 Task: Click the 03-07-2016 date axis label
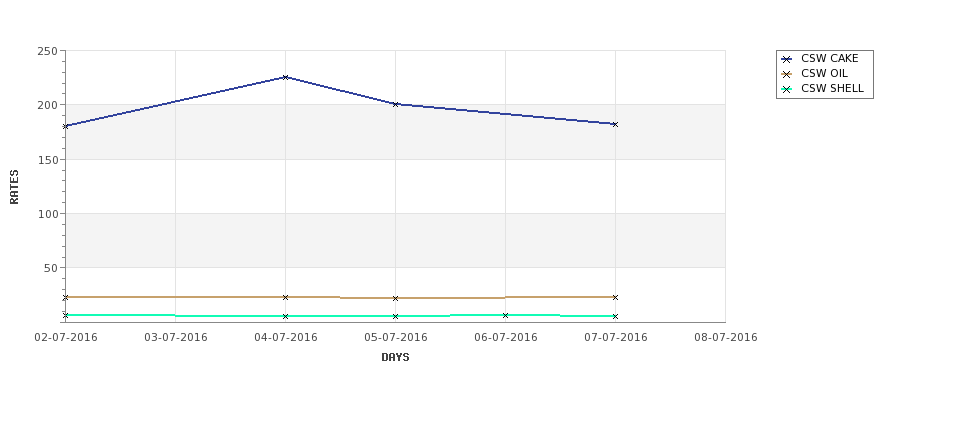pyautogui.click(x=176, y=337)
